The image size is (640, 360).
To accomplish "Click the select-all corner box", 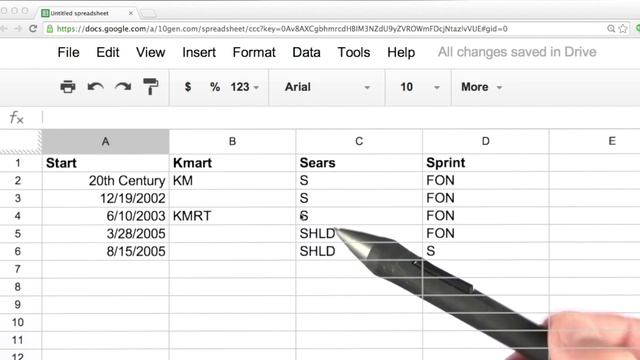I will click(x=20, y=142).
